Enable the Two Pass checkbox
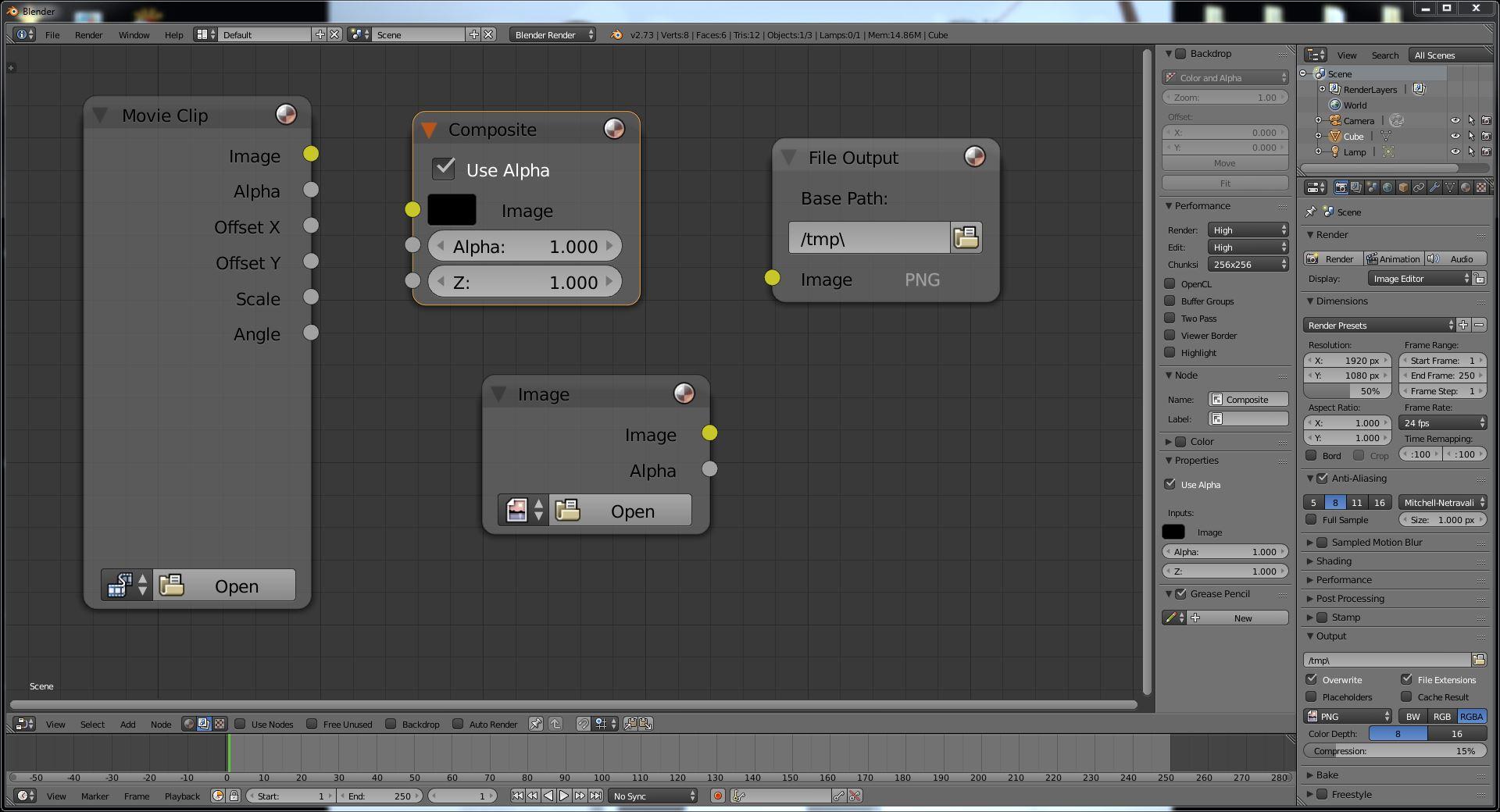Screen dimensions: 1500x812 click(1170, 318)
